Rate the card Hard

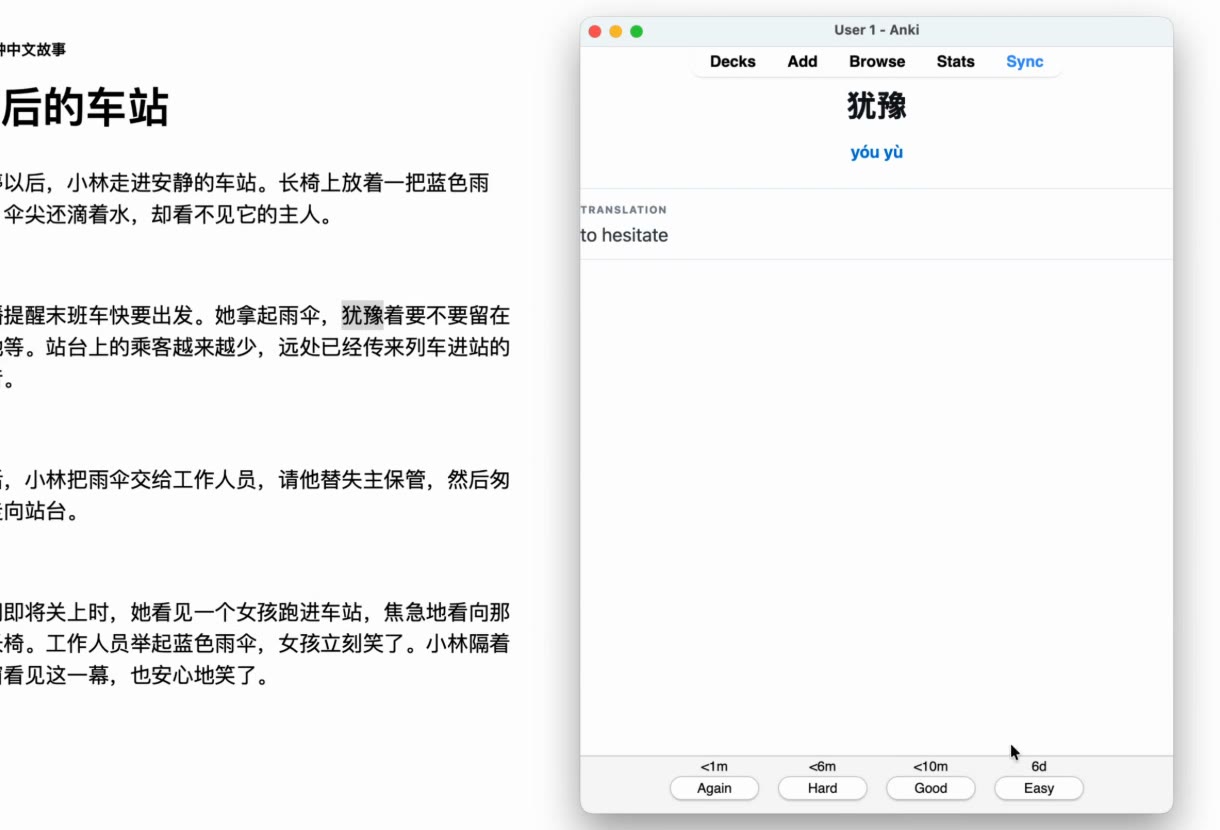pos(822,788)
